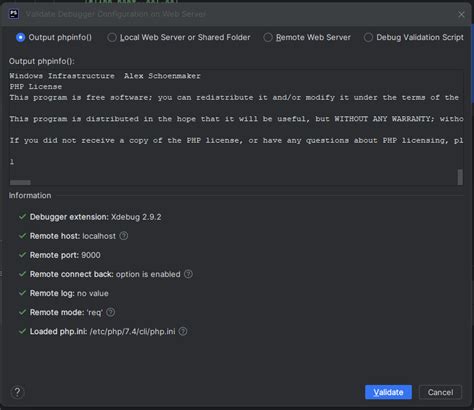This screenshot has height=410, width=474.
Task: Click 'Xdebug 2.9.2' version text
Action: [136, 217]
